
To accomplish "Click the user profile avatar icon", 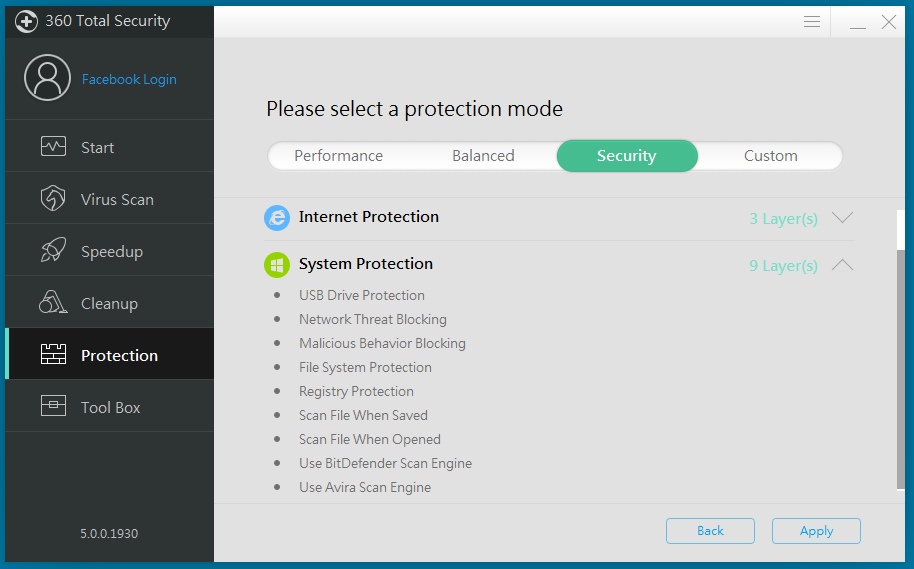I will coord(47,79).
